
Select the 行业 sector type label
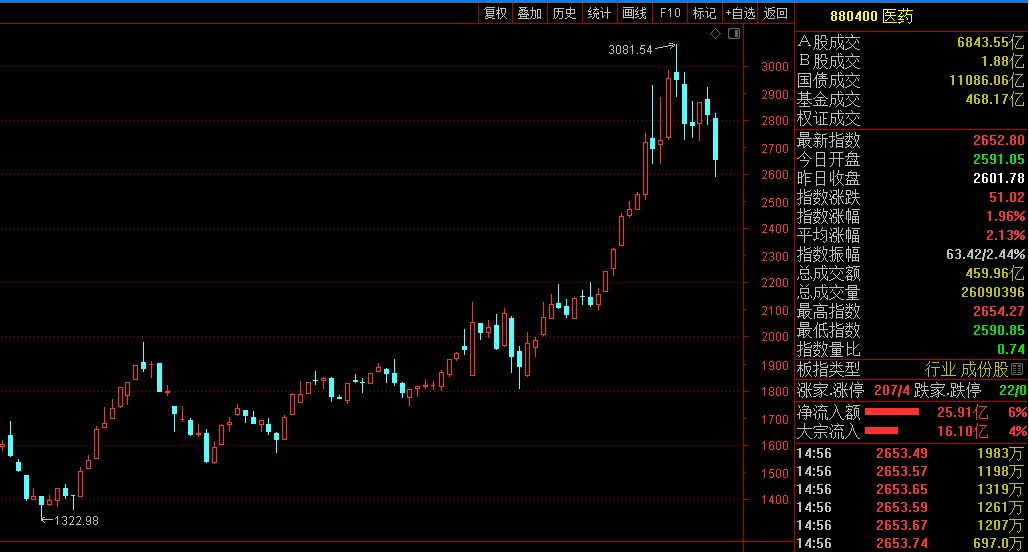[940, 369]
